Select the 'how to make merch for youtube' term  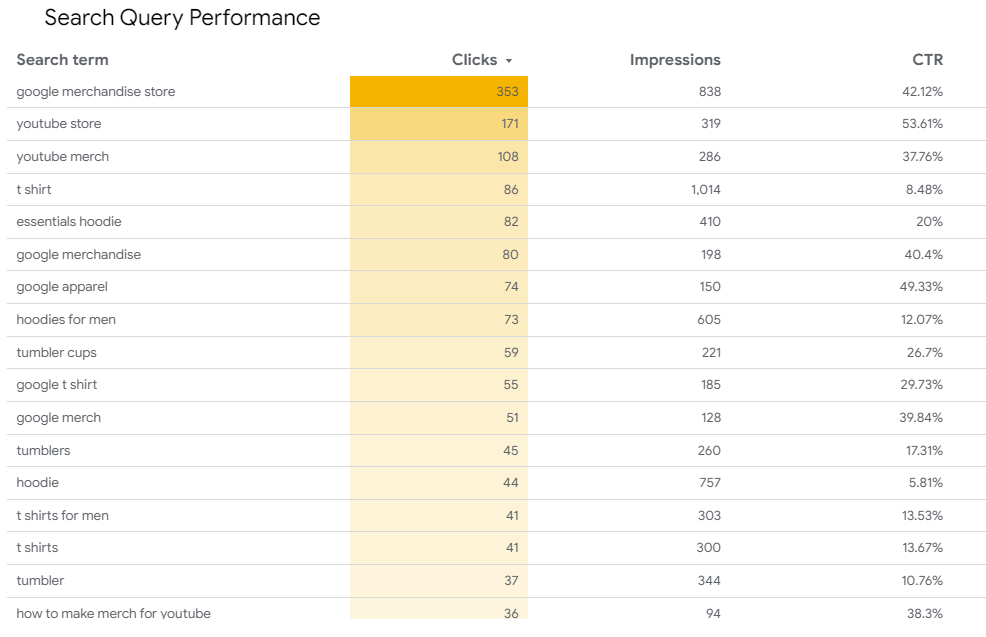pos(114,613)
